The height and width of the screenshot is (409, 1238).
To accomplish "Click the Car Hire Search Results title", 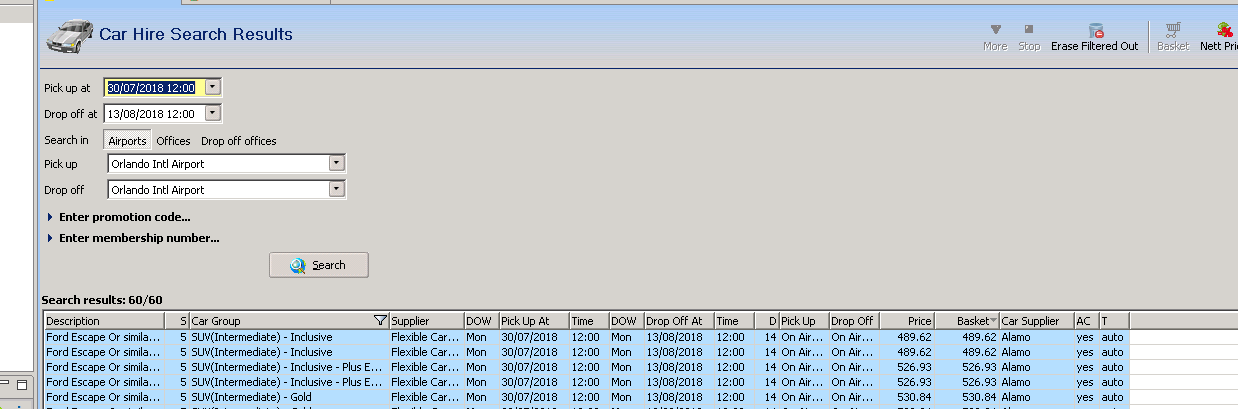I will click(196, 34).
